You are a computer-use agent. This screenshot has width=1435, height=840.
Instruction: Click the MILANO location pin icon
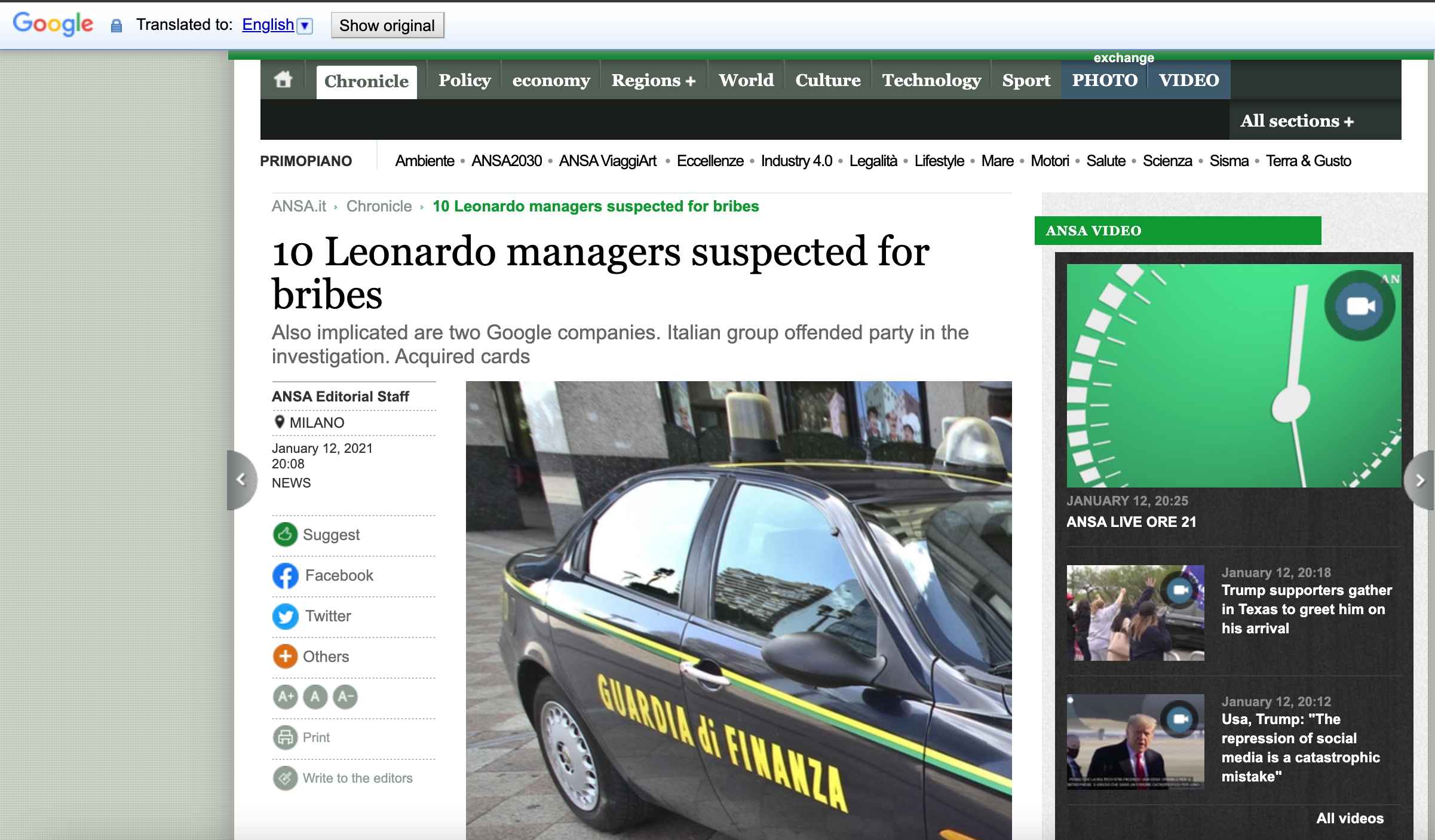[x=279, y=422]
